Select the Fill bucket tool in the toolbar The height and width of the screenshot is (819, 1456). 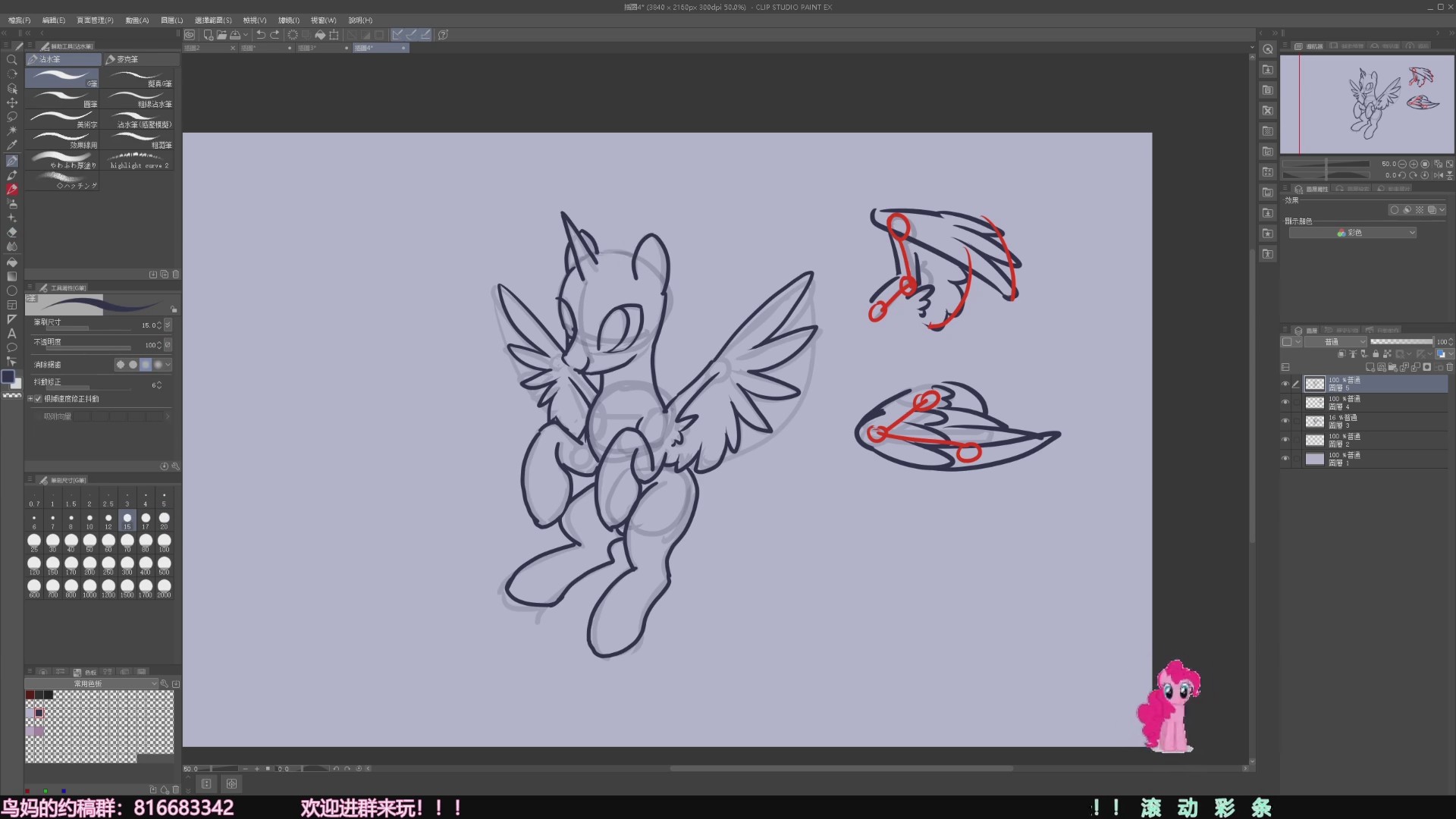coord(12,262)
